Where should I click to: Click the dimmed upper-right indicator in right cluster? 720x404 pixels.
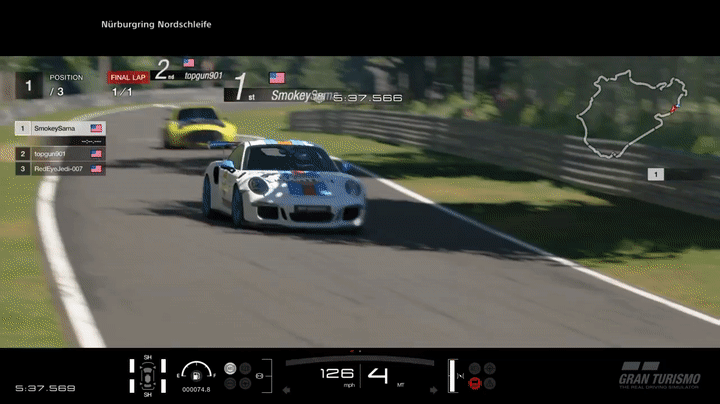tap(490, 368)
